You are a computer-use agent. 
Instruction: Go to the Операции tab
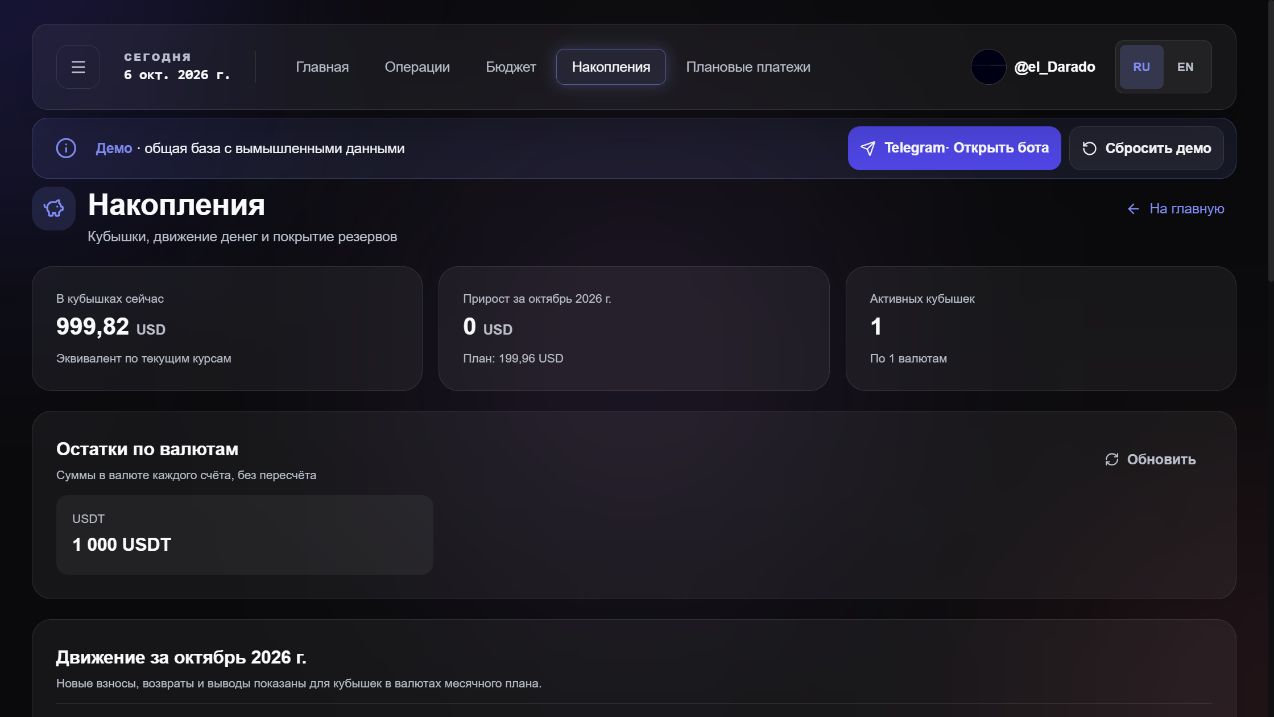click(417, 67)
